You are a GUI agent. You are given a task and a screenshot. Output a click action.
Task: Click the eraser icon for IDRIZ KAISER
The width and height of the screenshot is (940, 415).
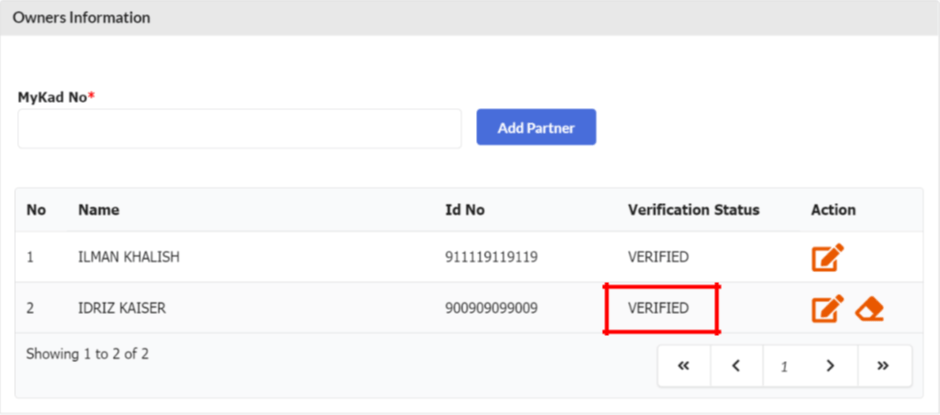point(870,309)
